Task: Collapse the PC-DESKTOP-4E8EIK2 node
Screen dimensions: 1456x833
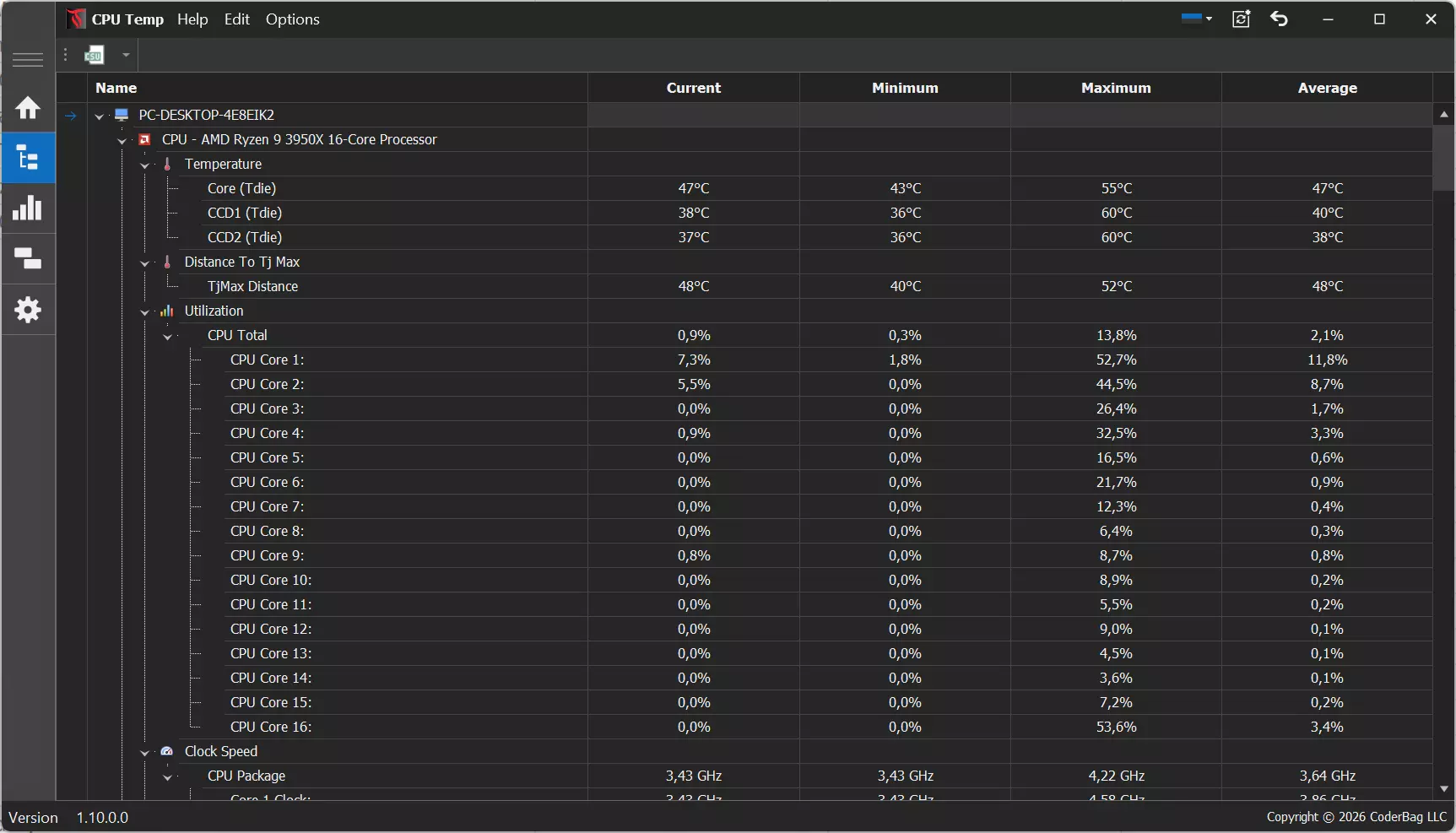Action: [100, 116]
